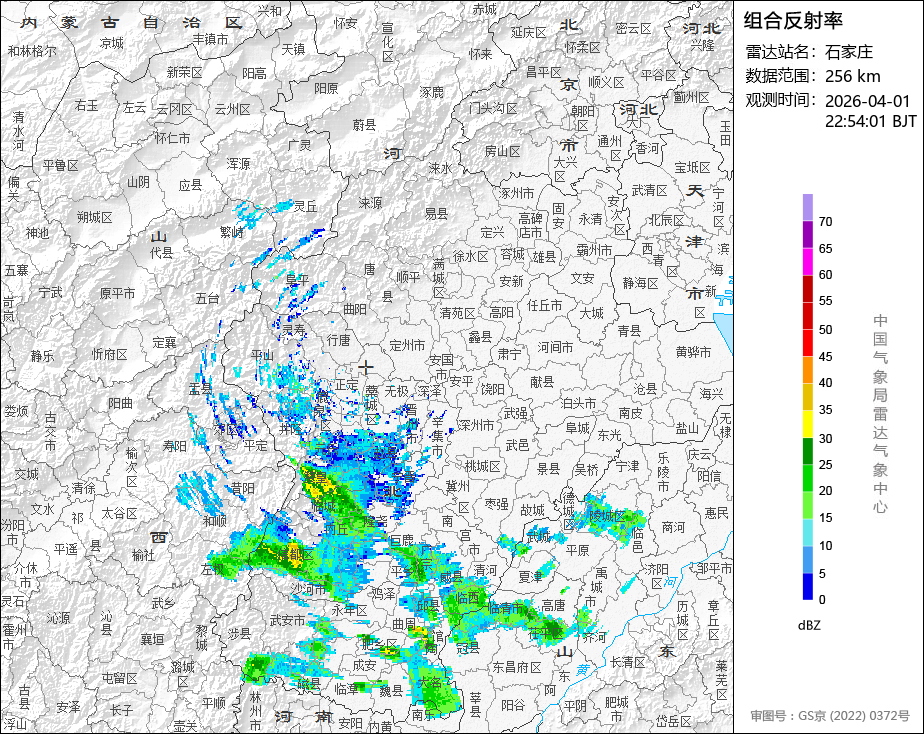Click the 武清区 map label
This screenshot has width=924, height=734.
click(x=649, y=190)
